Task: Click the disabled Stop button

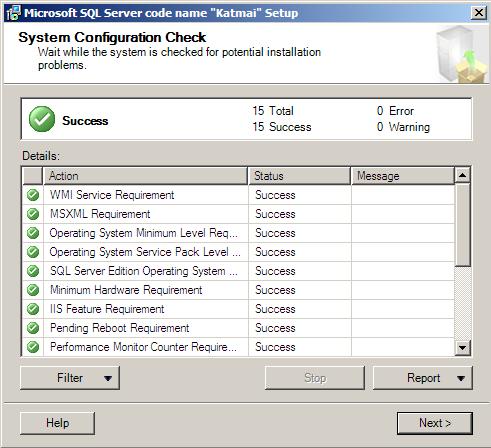Action: point(315,378)
